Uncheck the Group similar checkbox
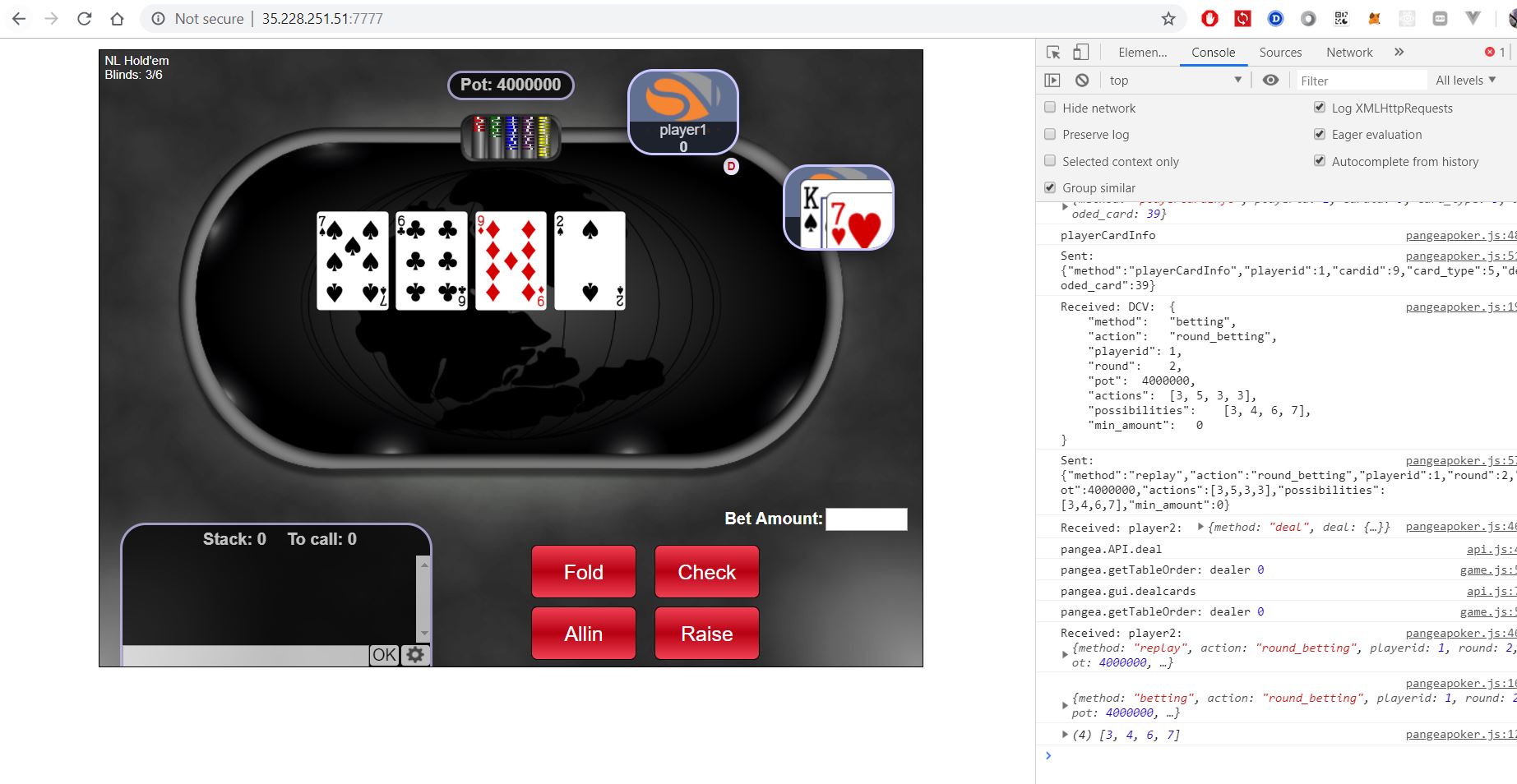Image resolution: width=1517 pixels, height=784 pixels. coord(1050,187)
